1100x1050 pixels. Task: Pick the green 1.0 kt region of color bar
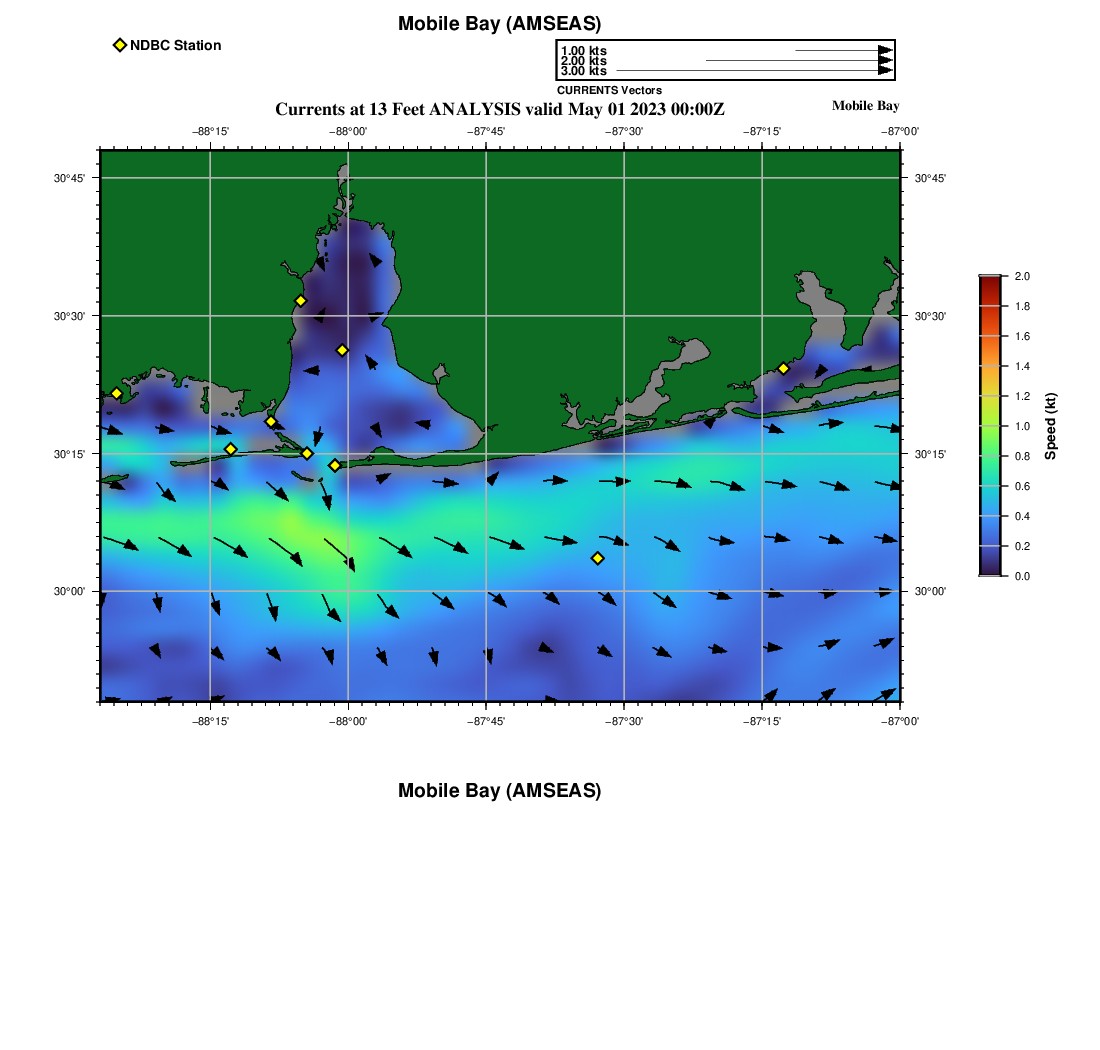[x=990, y=426]
